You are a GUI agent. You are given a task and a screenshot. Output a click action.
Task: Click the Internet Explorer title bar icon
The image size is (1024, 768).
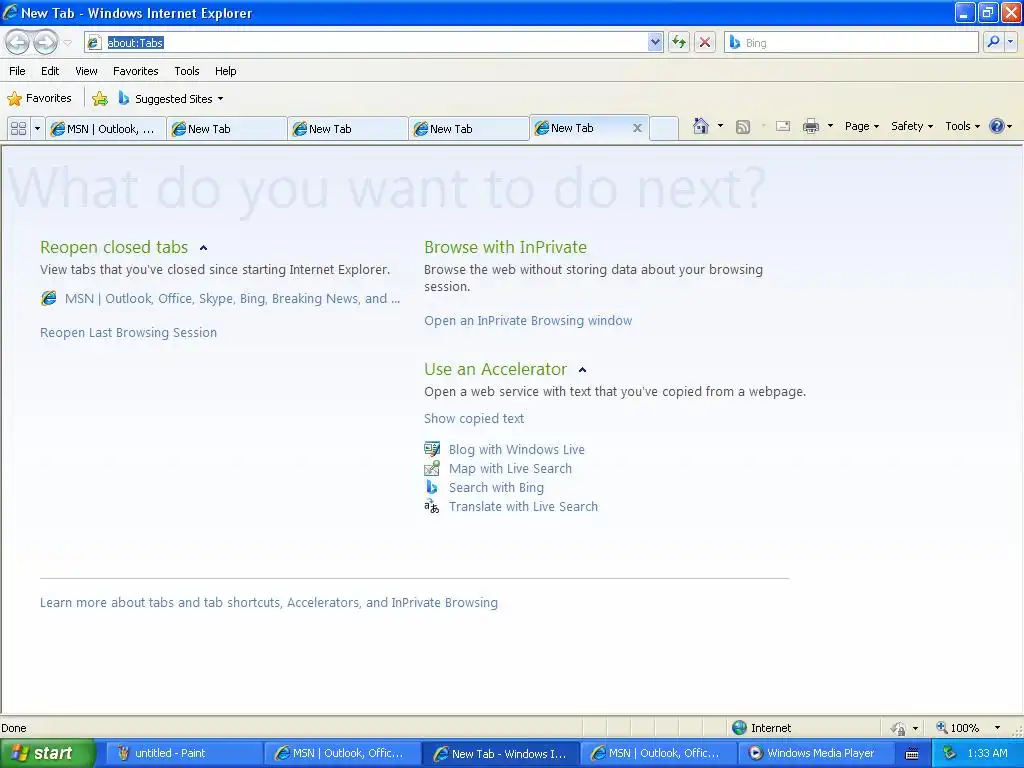10,12
